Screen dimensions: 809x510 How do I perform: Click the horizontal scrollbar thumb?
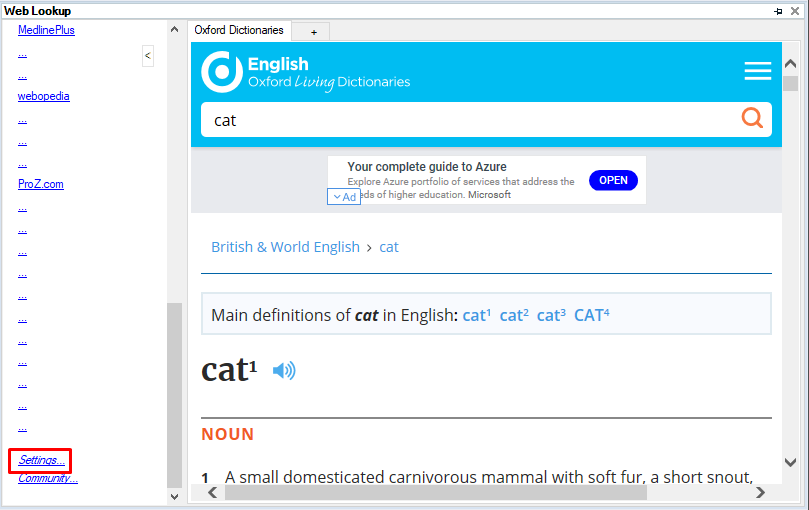click(435, 493)
